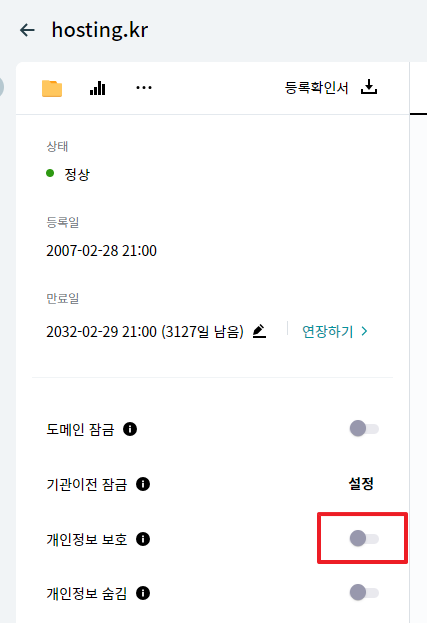Go back using the left arrow

27,30
